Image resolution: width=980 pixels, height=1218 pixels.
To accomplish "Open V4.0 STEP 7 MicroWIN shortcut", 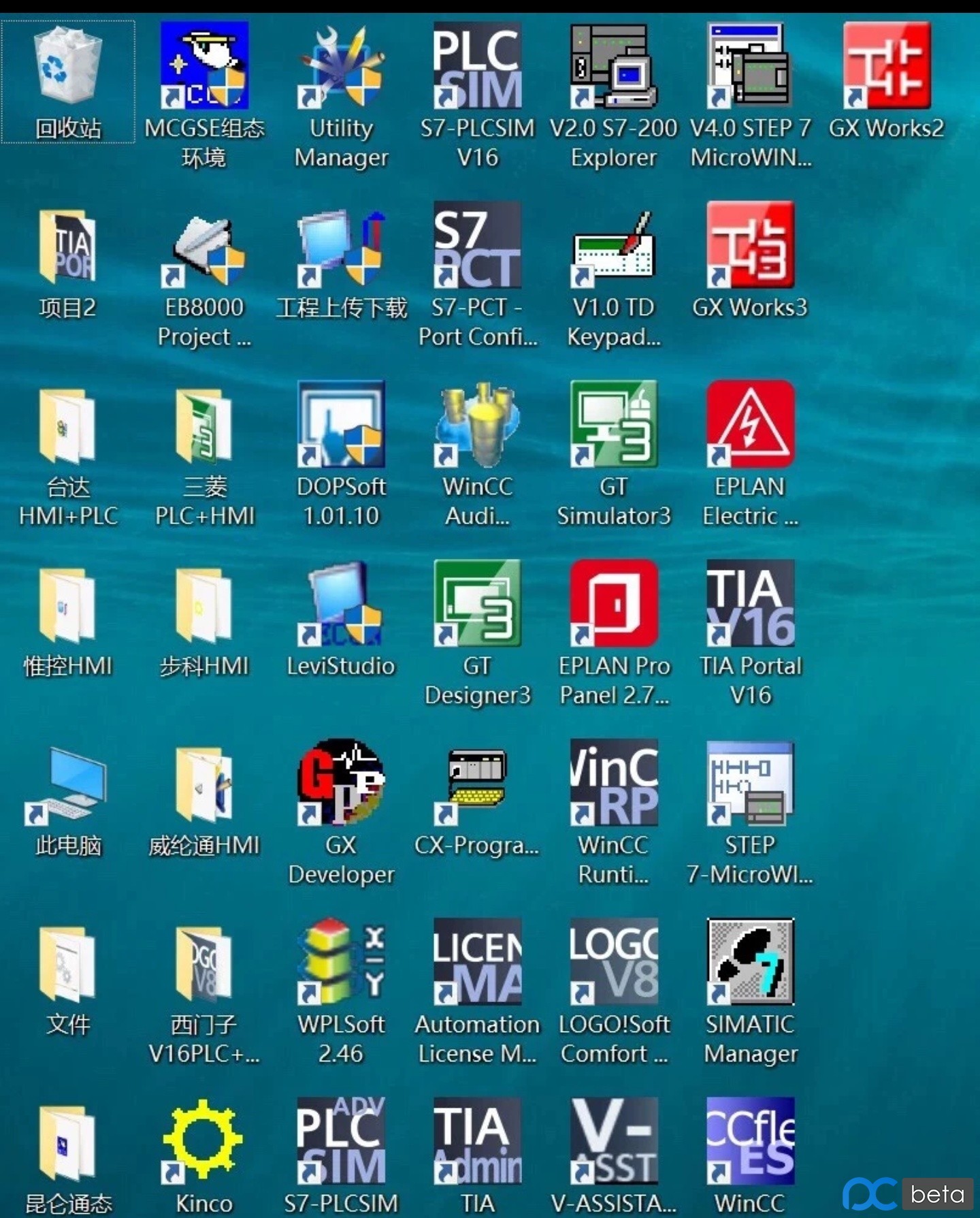I will (750, 66).
